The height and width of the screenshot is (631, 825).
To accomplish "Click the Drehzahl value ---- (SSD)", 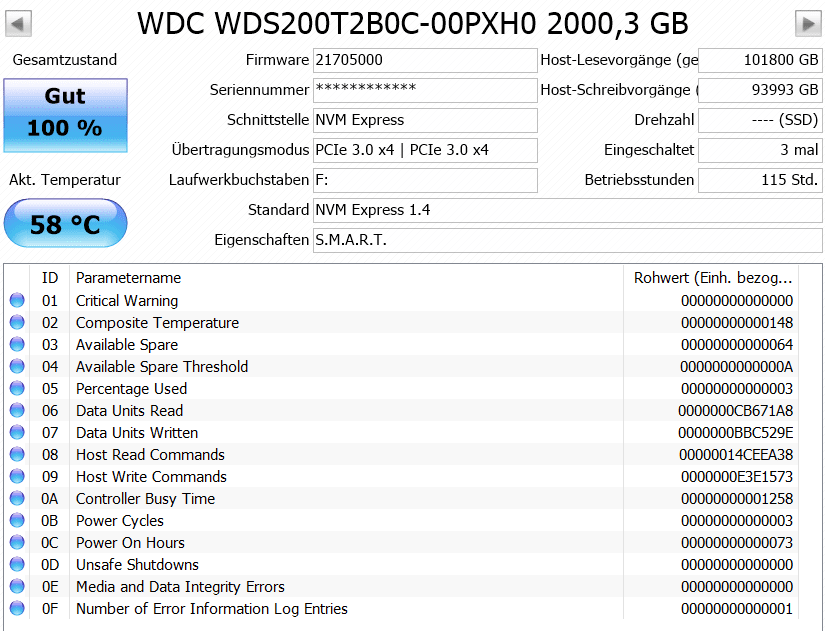I will point(760,121).
